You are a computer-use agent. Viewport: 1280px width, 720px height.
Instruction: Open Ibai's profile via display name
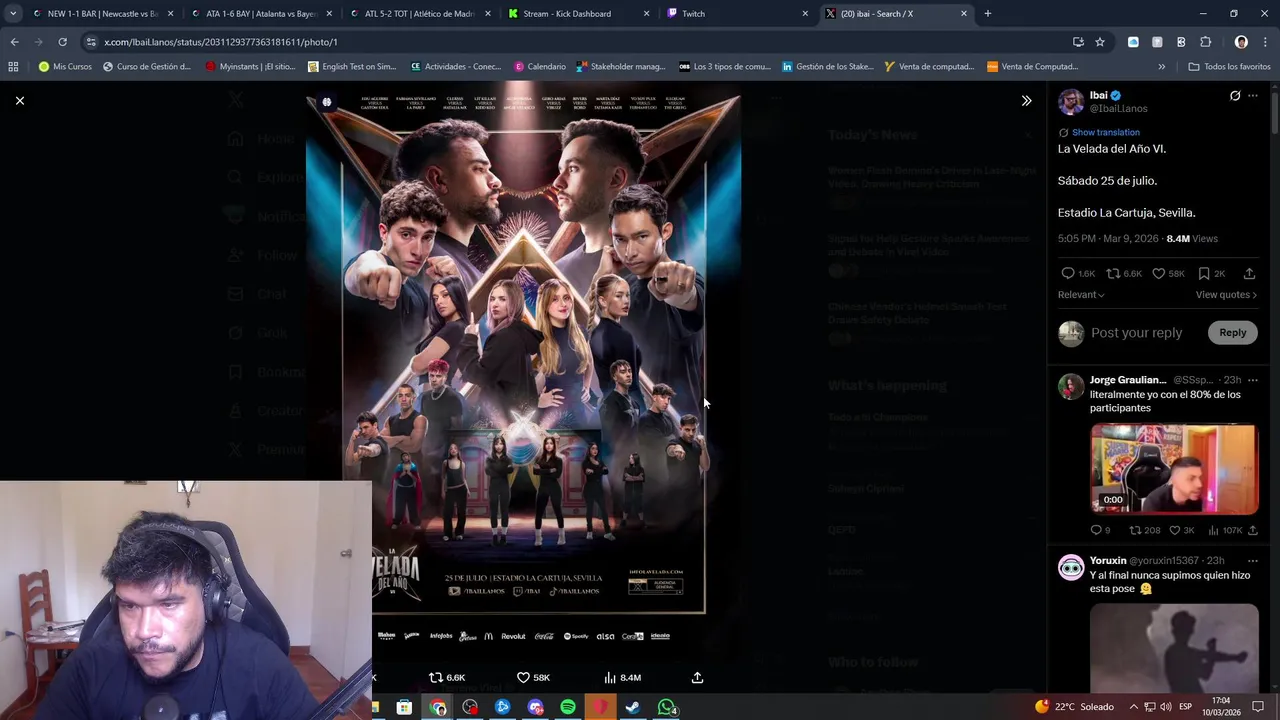click(x=1098, y=95)
